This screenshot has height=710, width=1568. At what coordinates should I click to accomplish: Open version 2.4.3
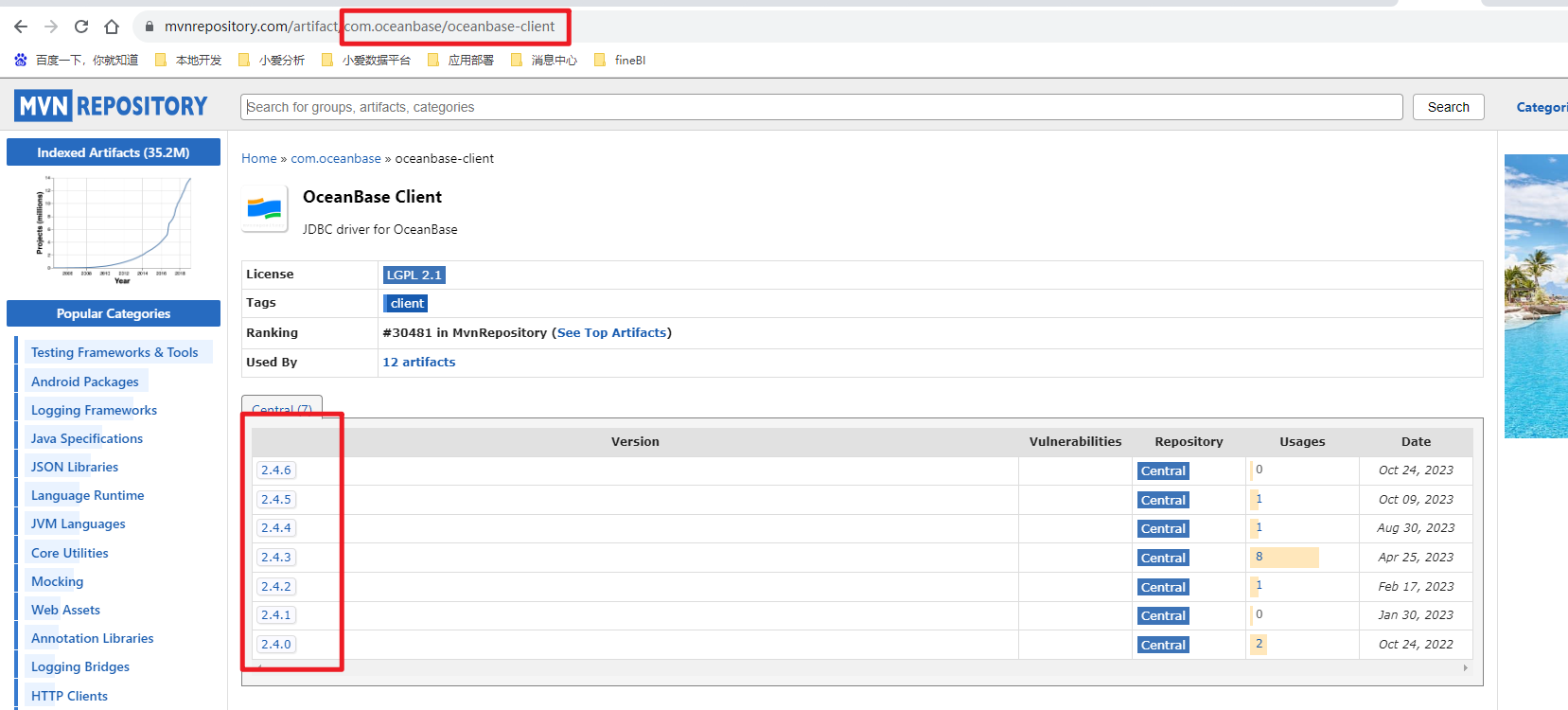click(x=276, y=558)
